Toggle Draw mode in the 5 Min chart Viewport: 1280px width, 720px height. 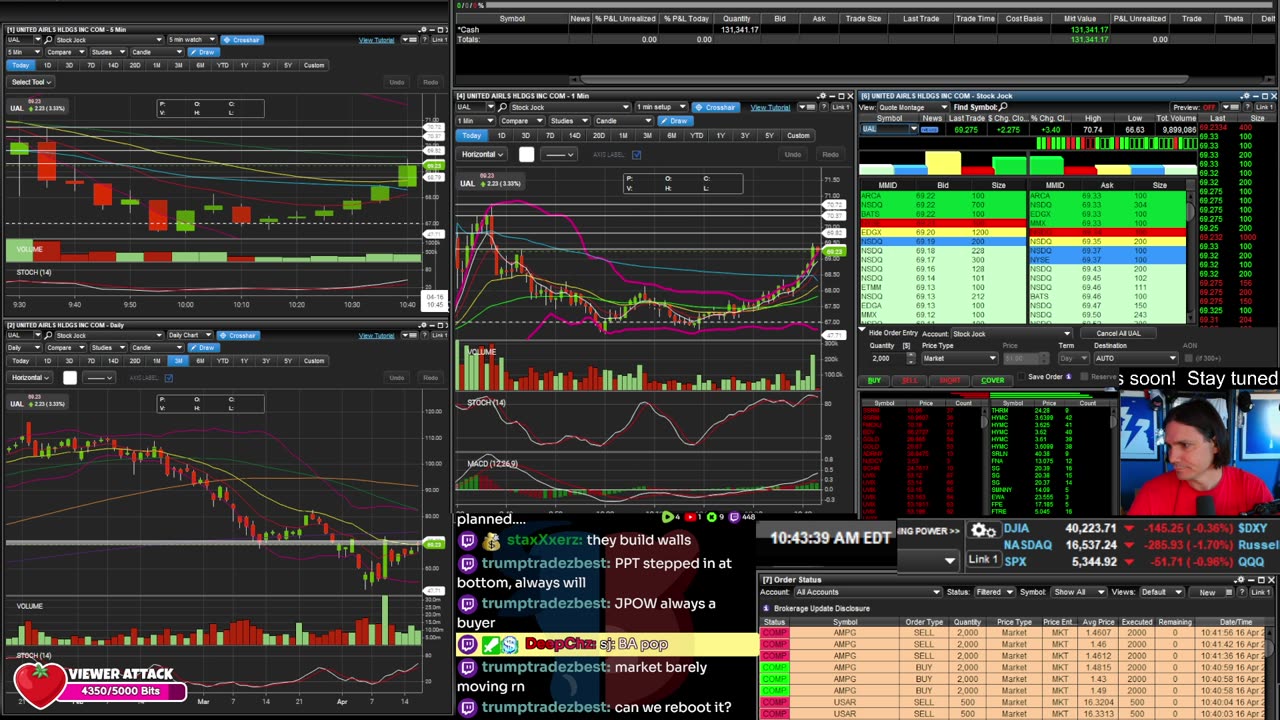pos(202,52)
